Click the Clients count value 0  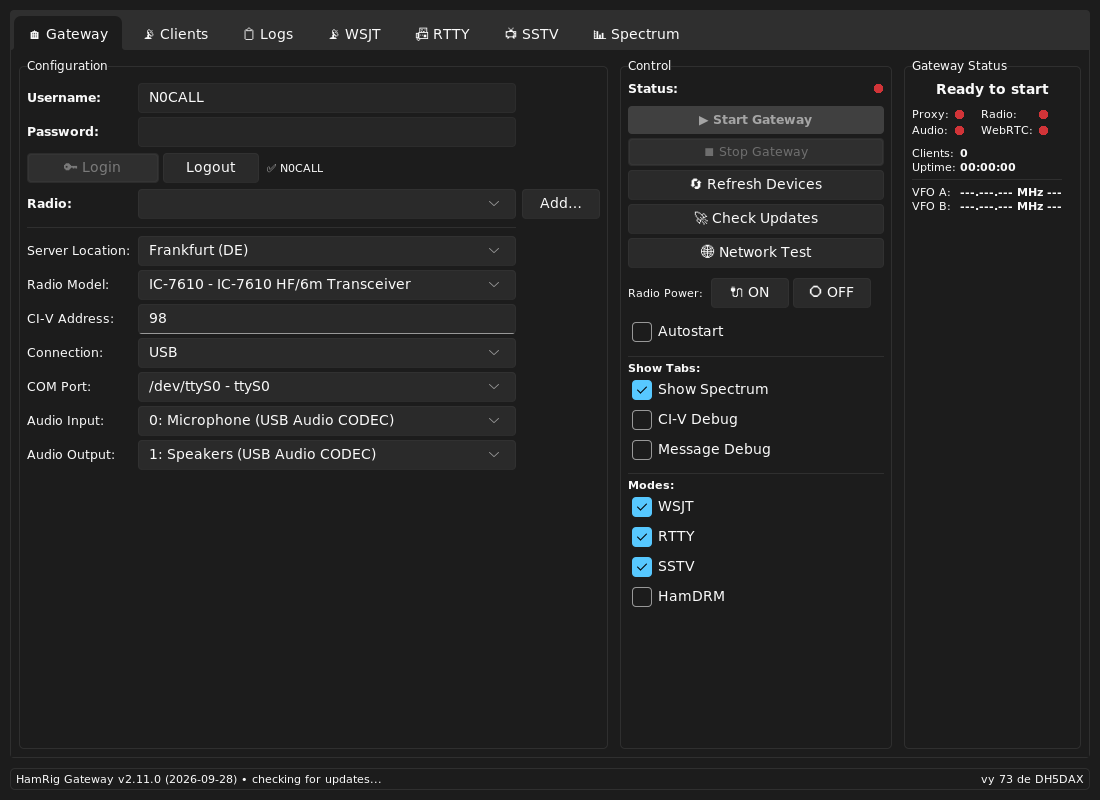point(964,153)
